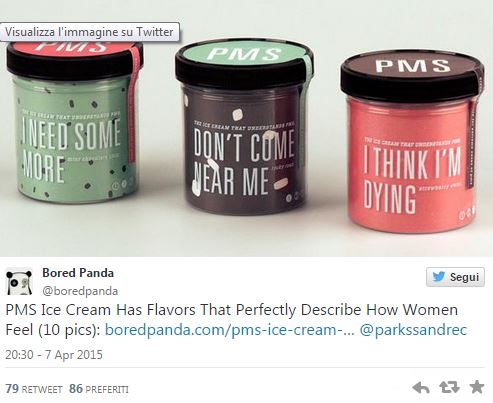Open the @boredpanda handle link
The width and height of the screenshot is (493, 403).
click(80, 291)
